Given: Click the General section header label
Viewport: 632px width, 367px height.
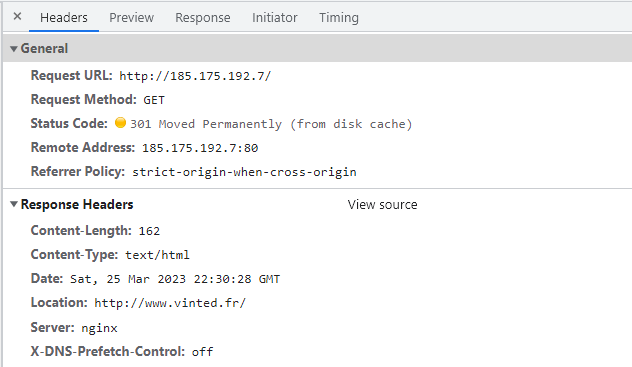Looking at the screenshot, I should [x=44, y=49].
